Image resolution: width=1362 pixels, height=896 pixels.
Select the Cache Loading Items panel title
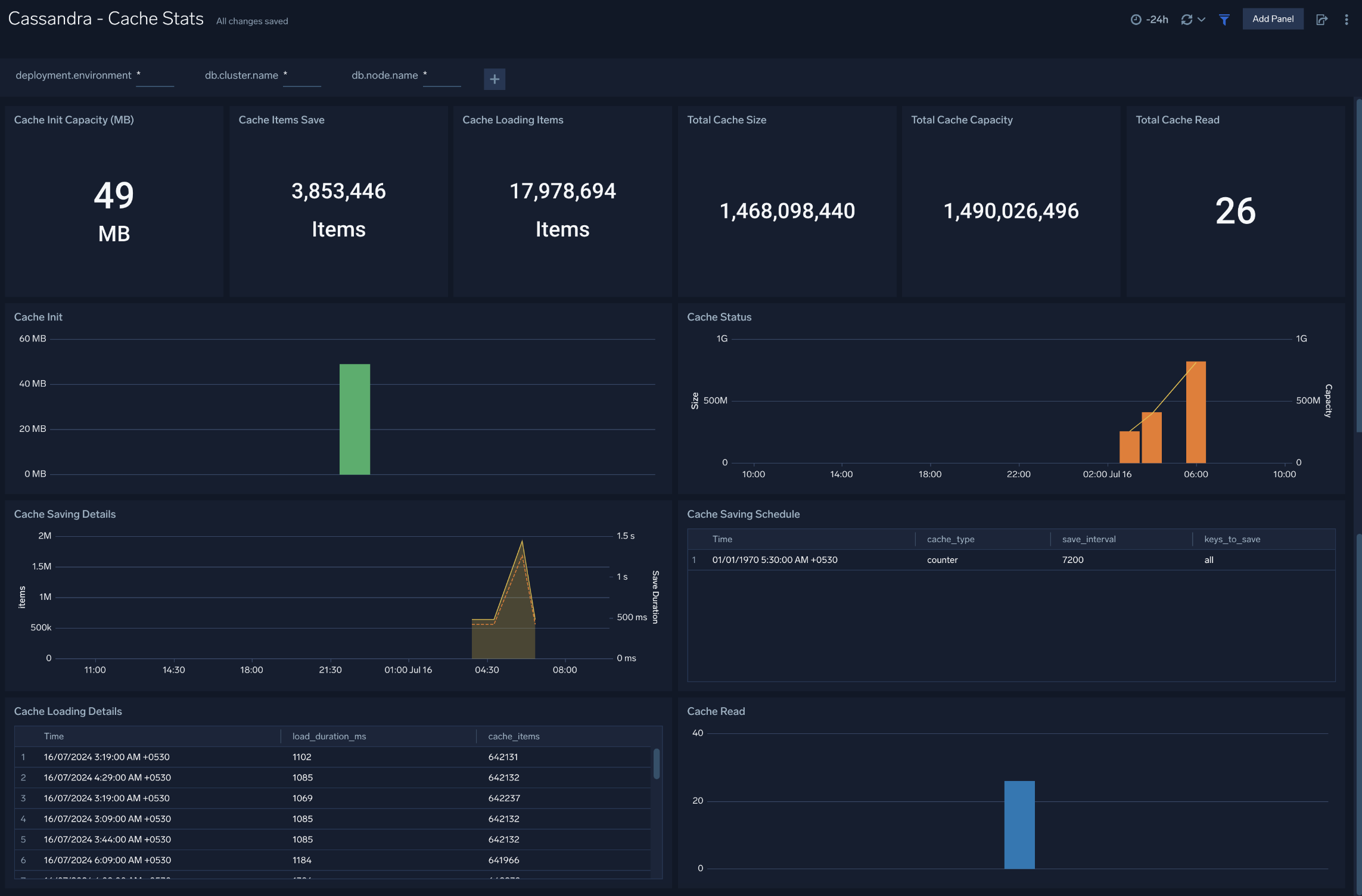click(512, 120)
